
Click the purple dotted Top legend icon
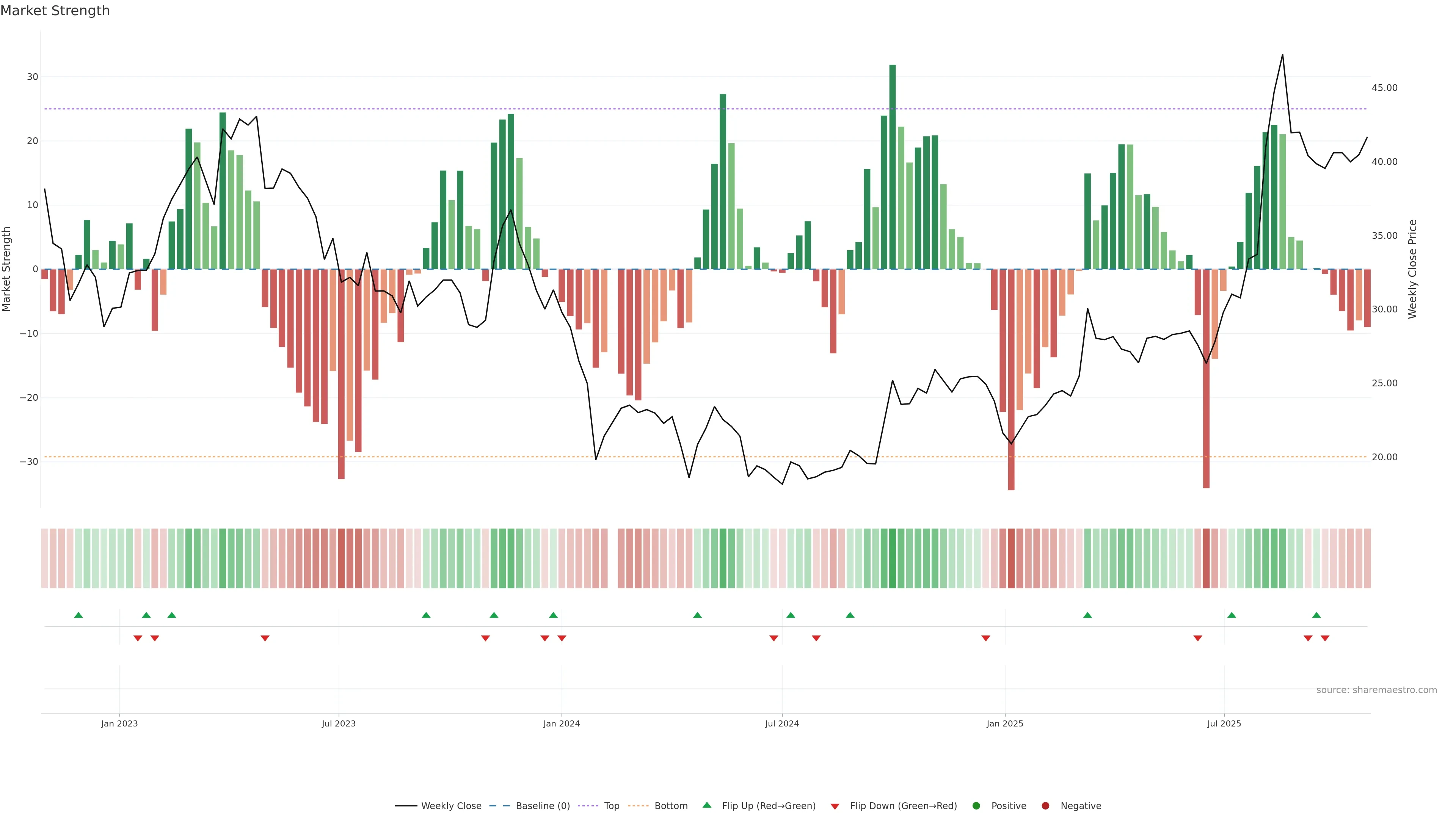588,806
